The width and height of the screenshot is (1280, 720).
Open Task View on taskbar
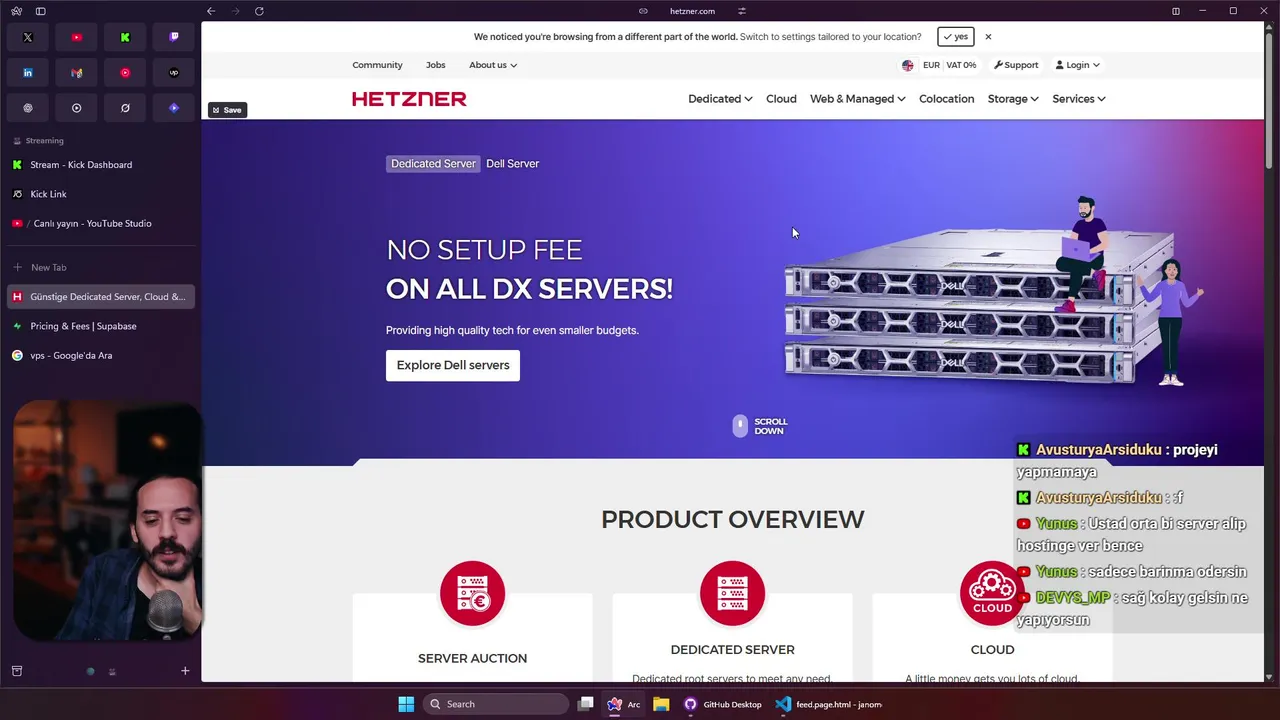pyautogui.click(x=586, y=704)
